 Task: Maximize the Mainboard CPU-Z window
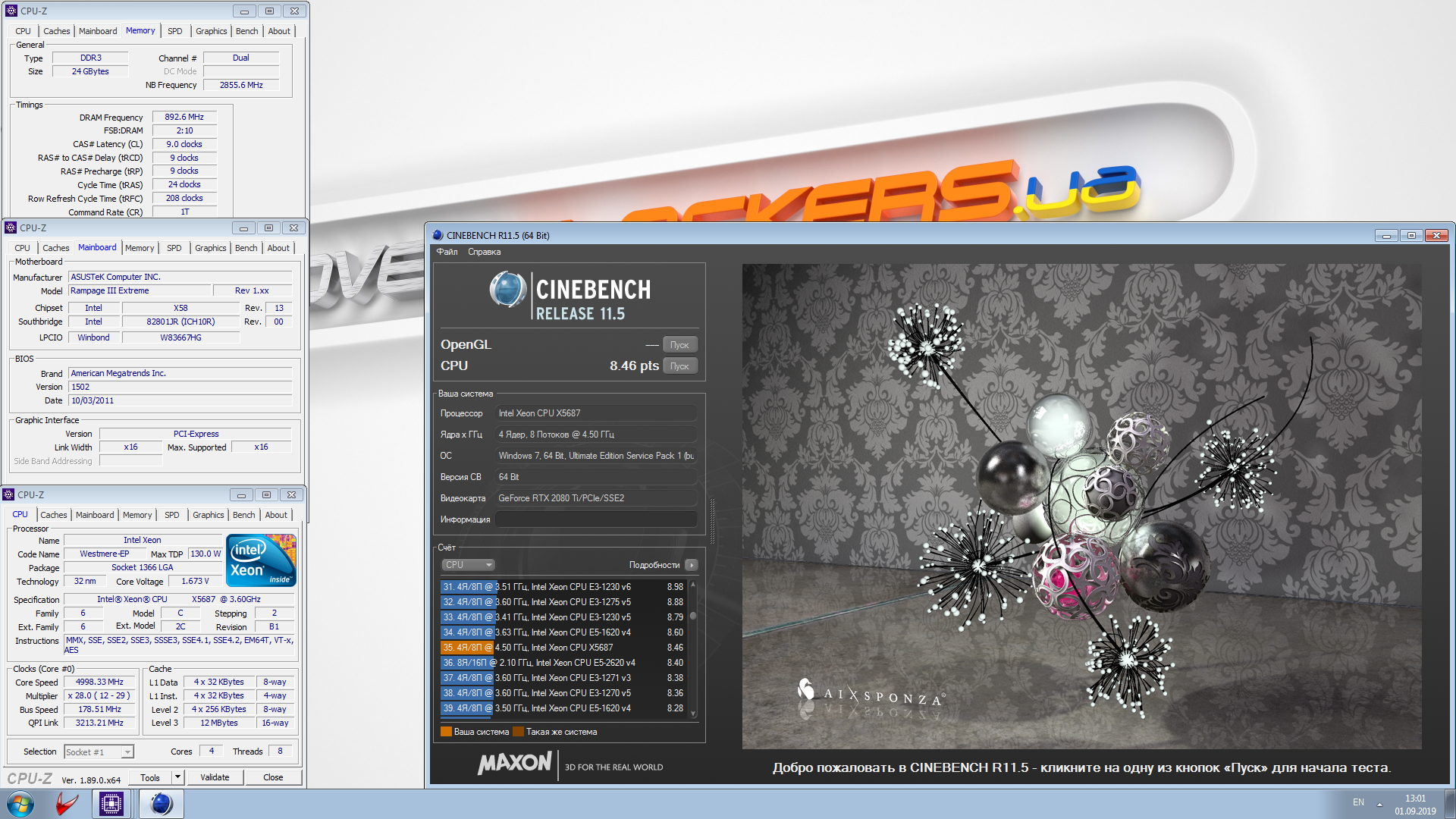pyautogui.click(x=268, y=227)
